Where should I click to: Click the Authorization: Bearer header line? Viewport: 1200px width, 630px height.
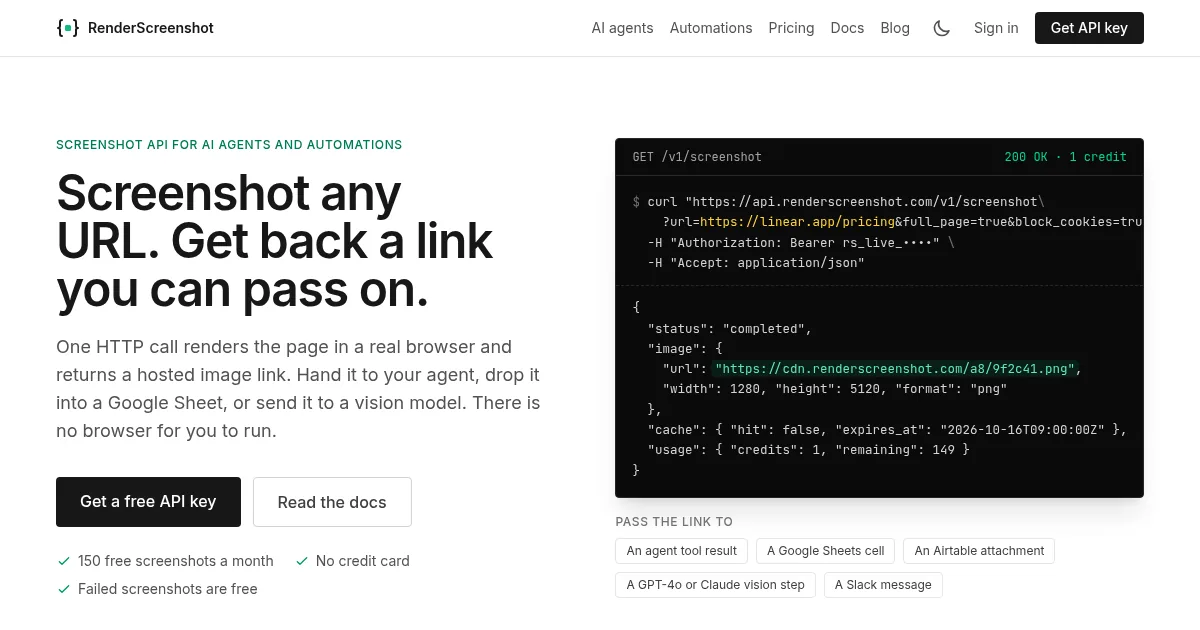[x=801, y=243]
